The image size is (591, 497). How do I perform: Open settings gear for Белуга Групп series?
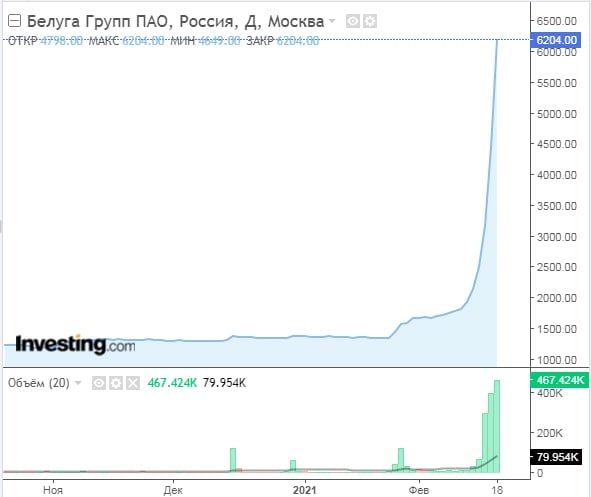coord(370,21)
